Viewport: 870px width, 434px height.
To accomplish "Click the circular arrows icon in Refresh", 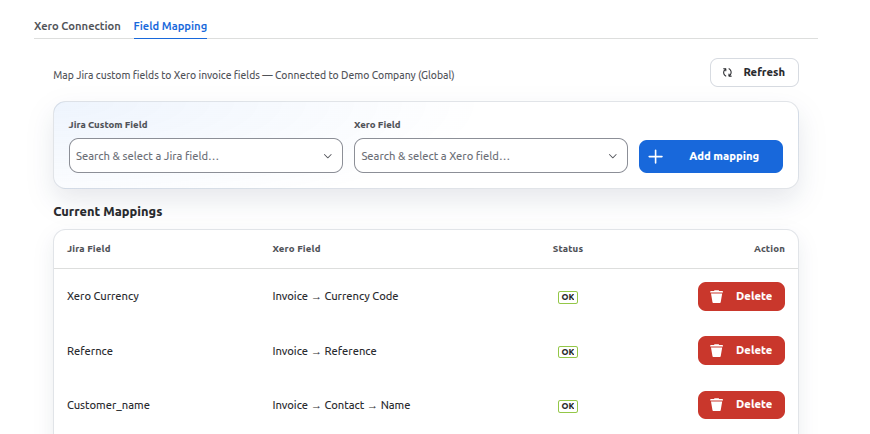I will [727, 73].
